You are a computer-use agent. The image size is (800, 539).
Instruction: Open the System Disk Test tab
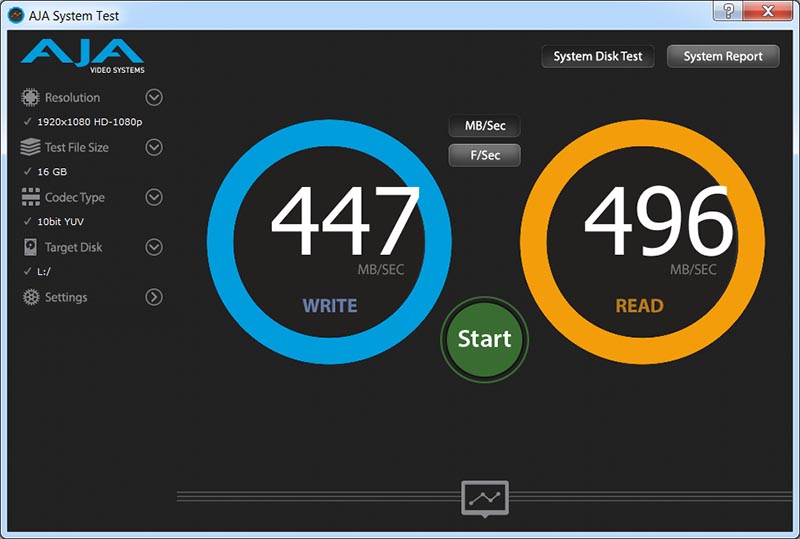click(598, 56)
